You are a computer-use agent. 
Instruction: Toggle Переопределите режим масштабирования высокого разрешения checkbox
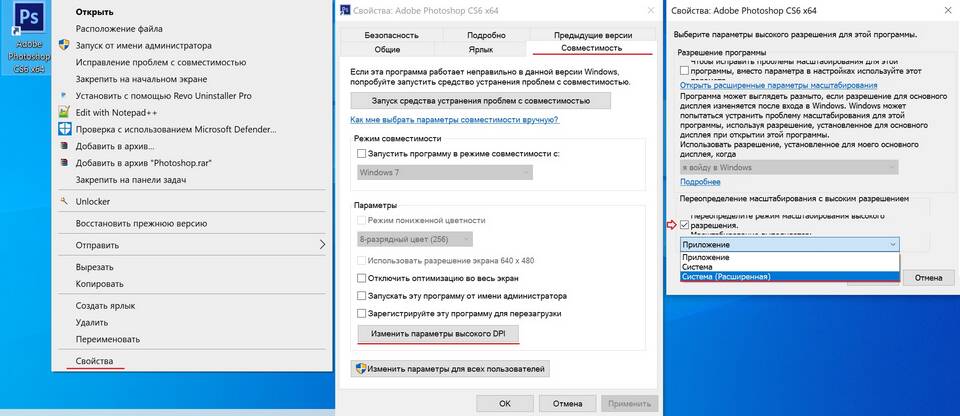point(684,225)
